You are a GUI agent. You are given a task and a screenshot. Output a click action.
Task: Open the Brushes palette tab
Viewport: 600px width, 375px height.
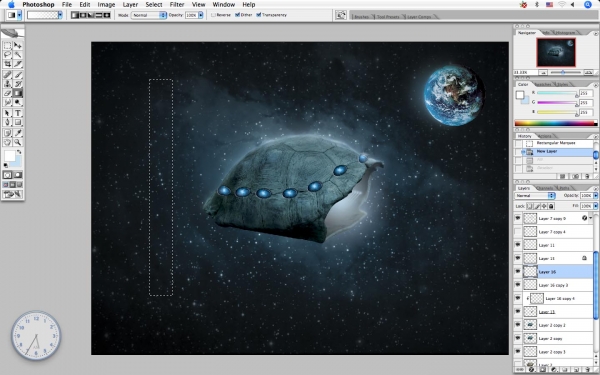(x=361, y=16)
